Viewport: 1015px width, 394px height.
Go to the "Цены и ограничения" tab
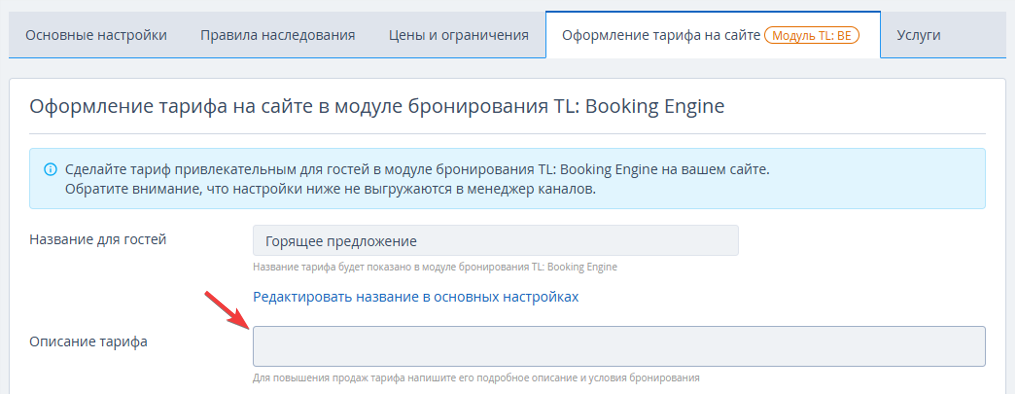click(x=459, y=35)
